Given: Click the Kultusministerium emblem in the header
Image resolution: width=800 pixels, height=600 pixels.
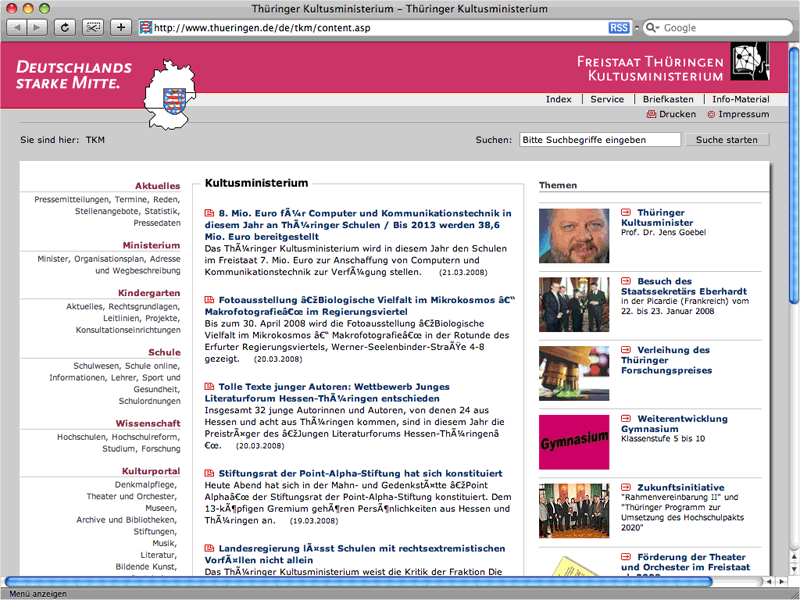Looking at the screenshot, I should (749, 62).
